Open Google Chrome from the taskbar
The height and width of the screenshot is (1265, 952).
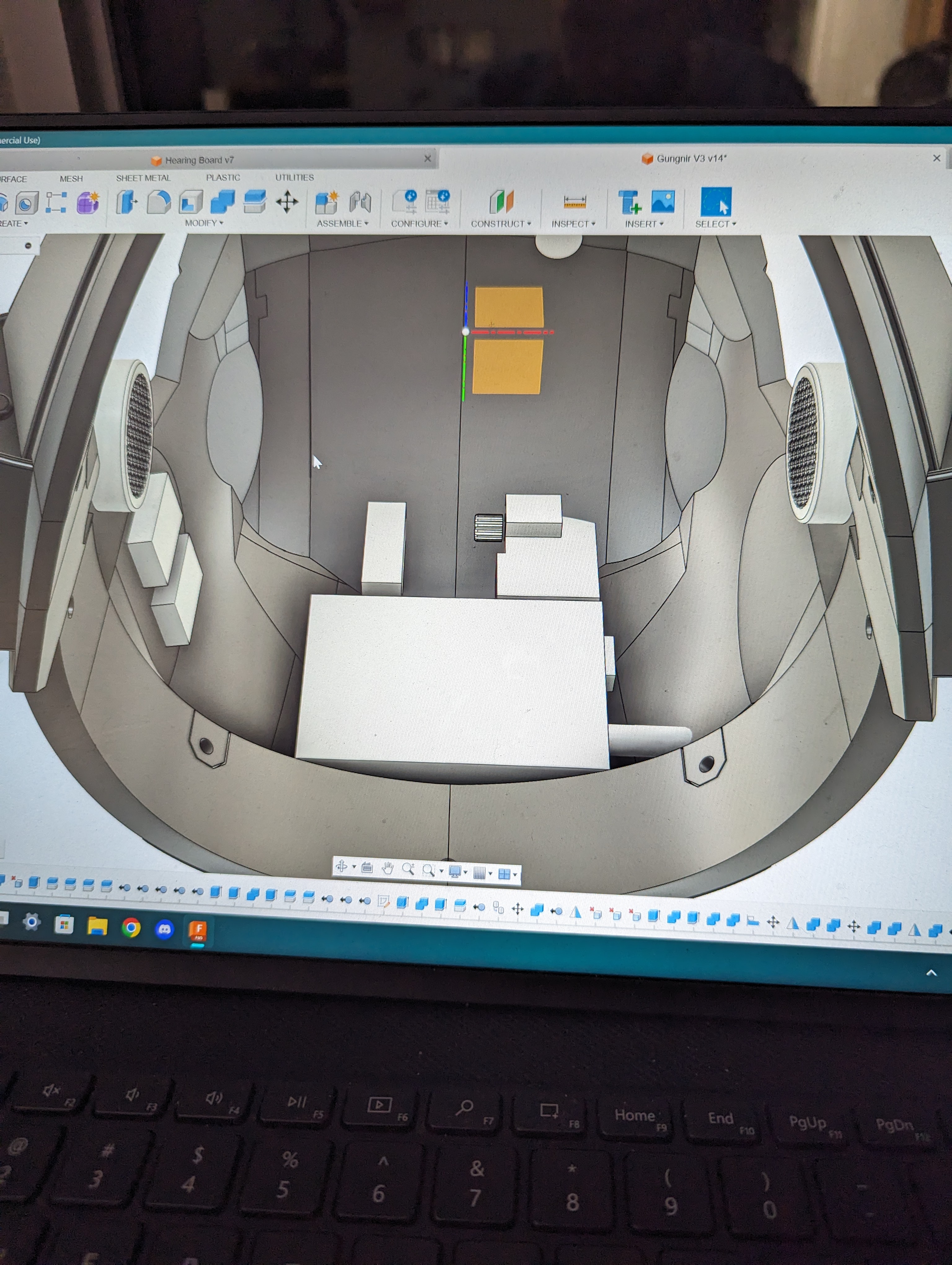coord(131,927)
